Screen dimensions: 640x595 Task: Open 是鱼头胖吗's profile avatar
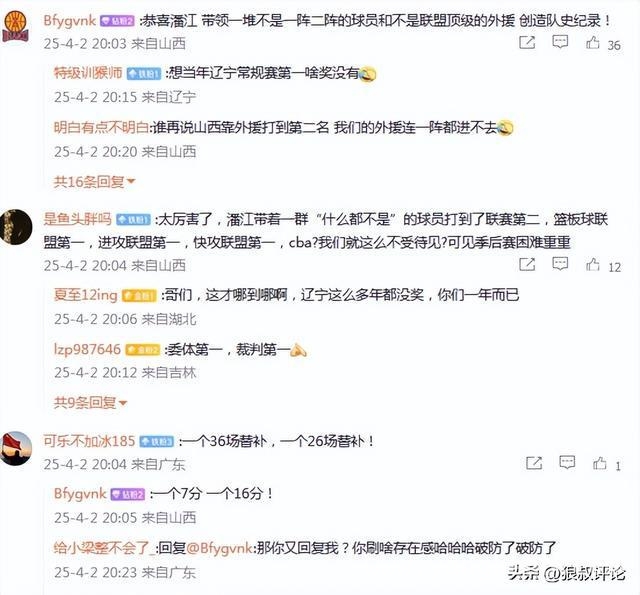click(16, 227)
